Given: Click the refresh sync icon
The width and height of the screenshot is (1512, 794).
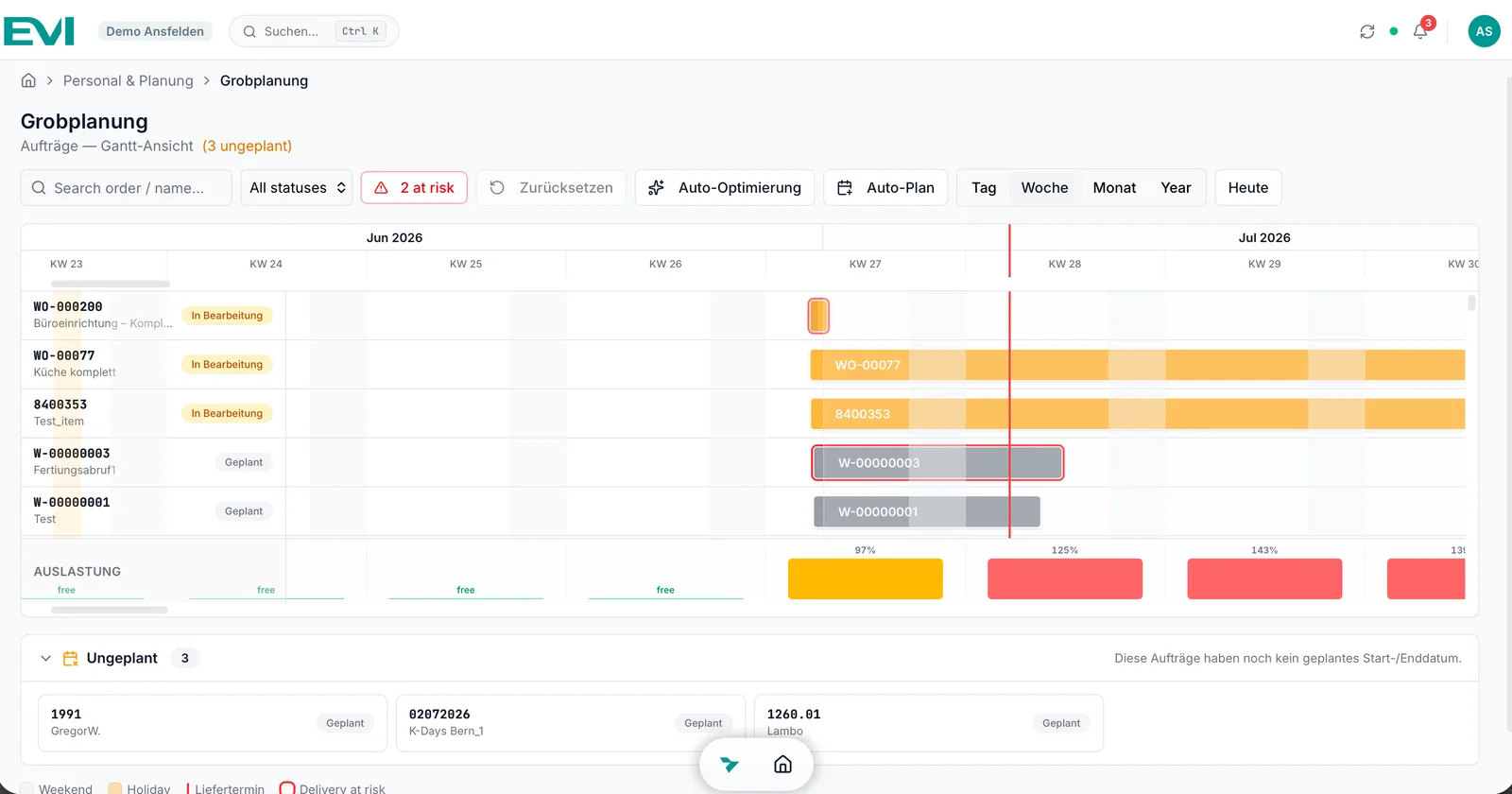Looking at the screenshot, I should pyautogui.click(x=1366, y=31).
